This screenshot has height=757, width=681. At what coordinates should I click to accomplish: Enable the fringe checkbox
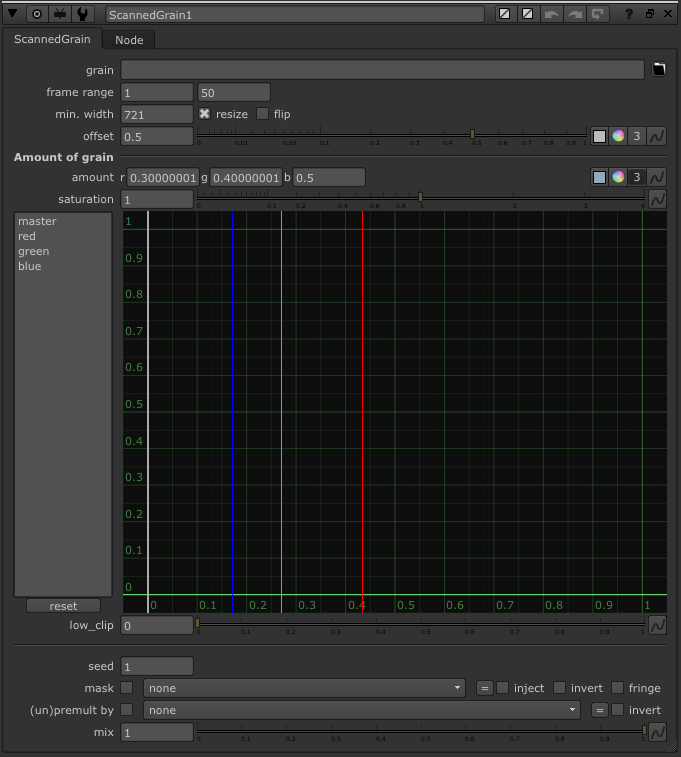[x=617, y=687]
